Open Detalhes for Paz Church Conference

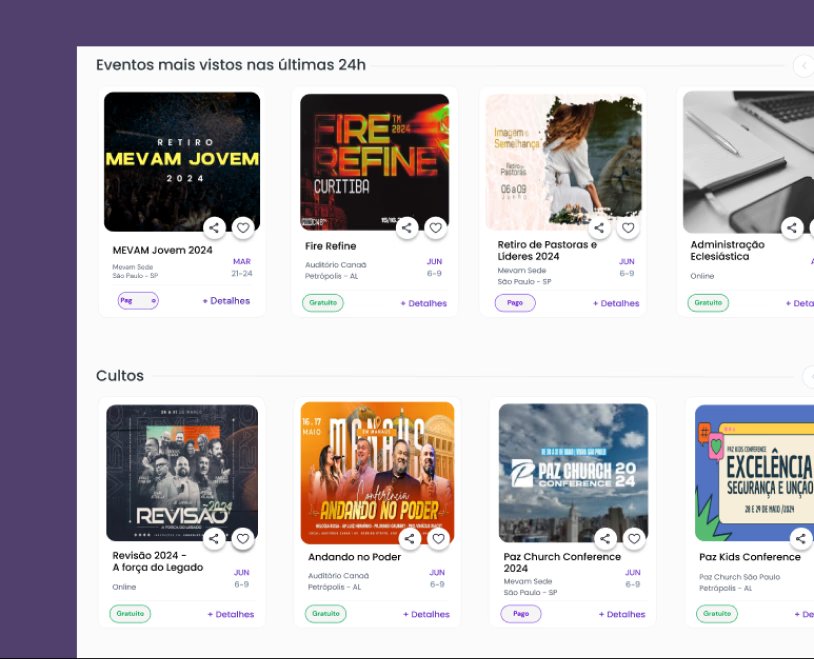click(622, 614)
